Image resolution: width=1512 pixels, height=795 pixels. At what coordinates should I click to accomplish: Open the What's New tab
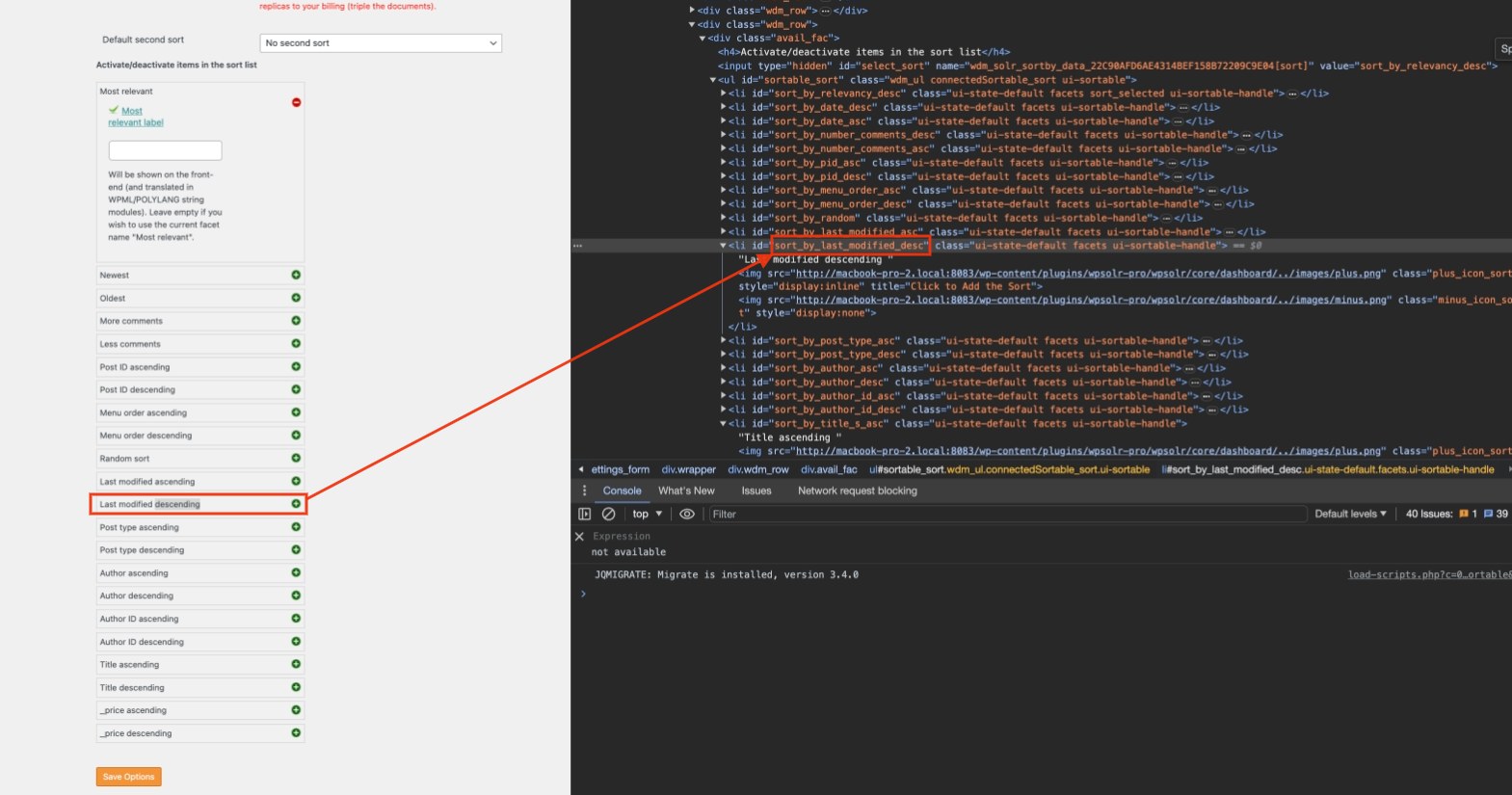pos(687,490)
